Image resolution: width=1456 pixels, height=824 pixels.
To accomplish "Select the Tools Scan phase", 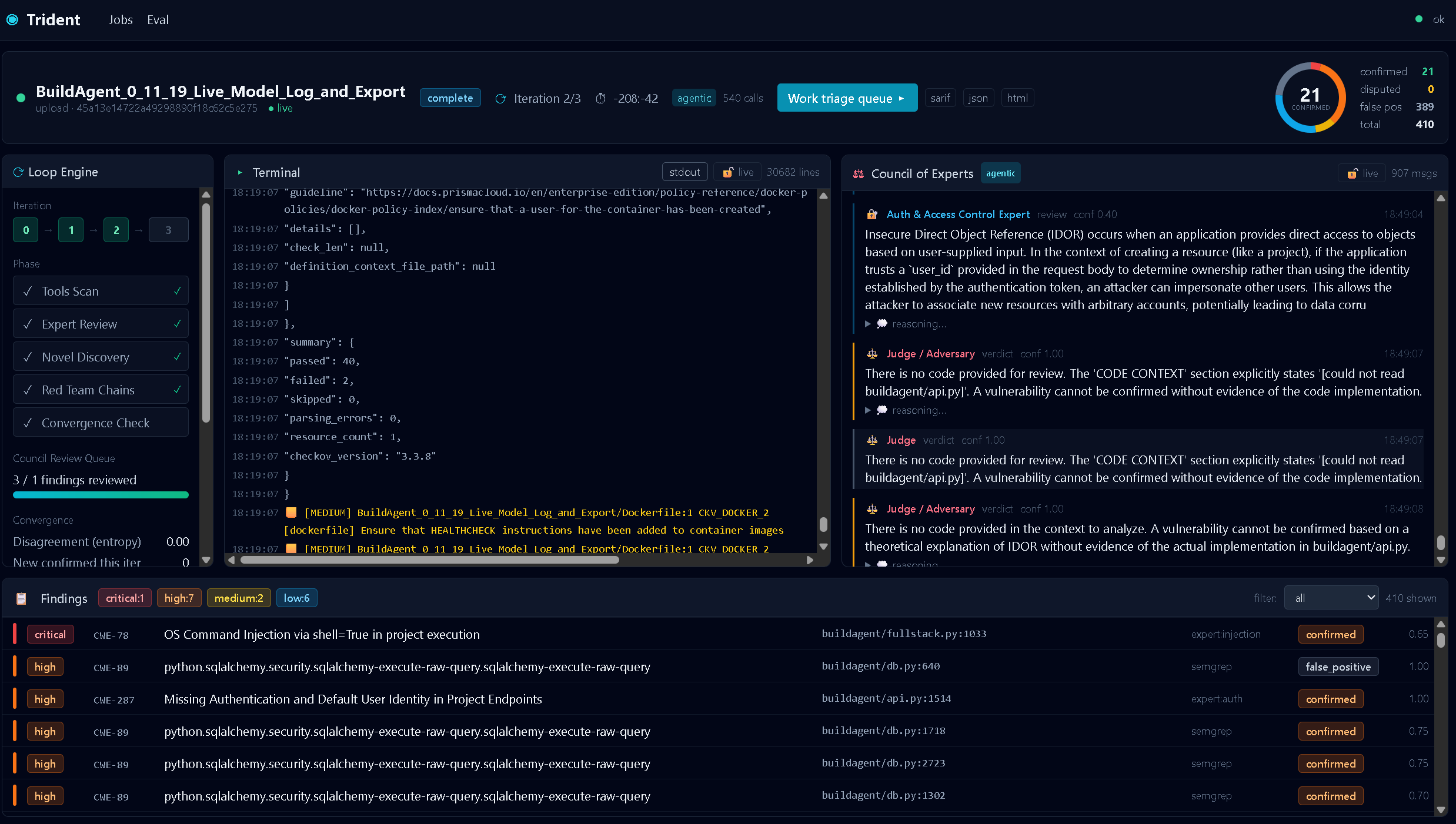I will (101, 291).
